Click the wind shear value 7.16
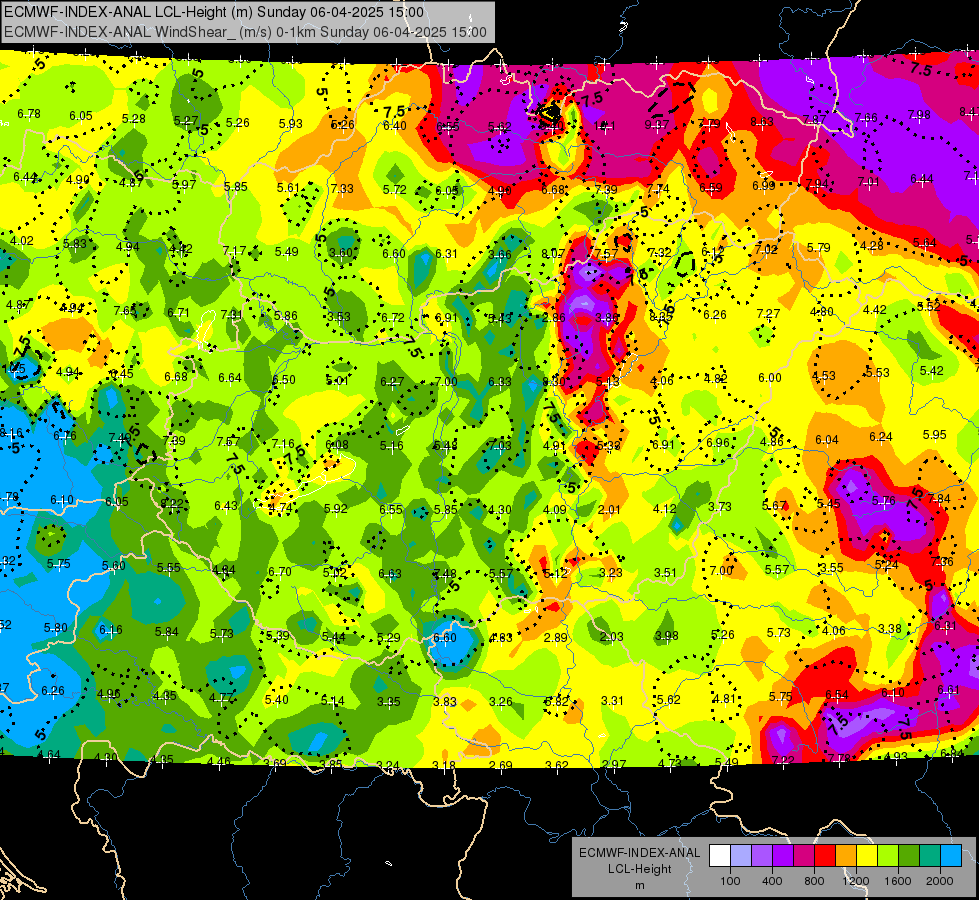The width and height of the screenshot is (979, 900). pyautogui.click(x=283, y=443)
